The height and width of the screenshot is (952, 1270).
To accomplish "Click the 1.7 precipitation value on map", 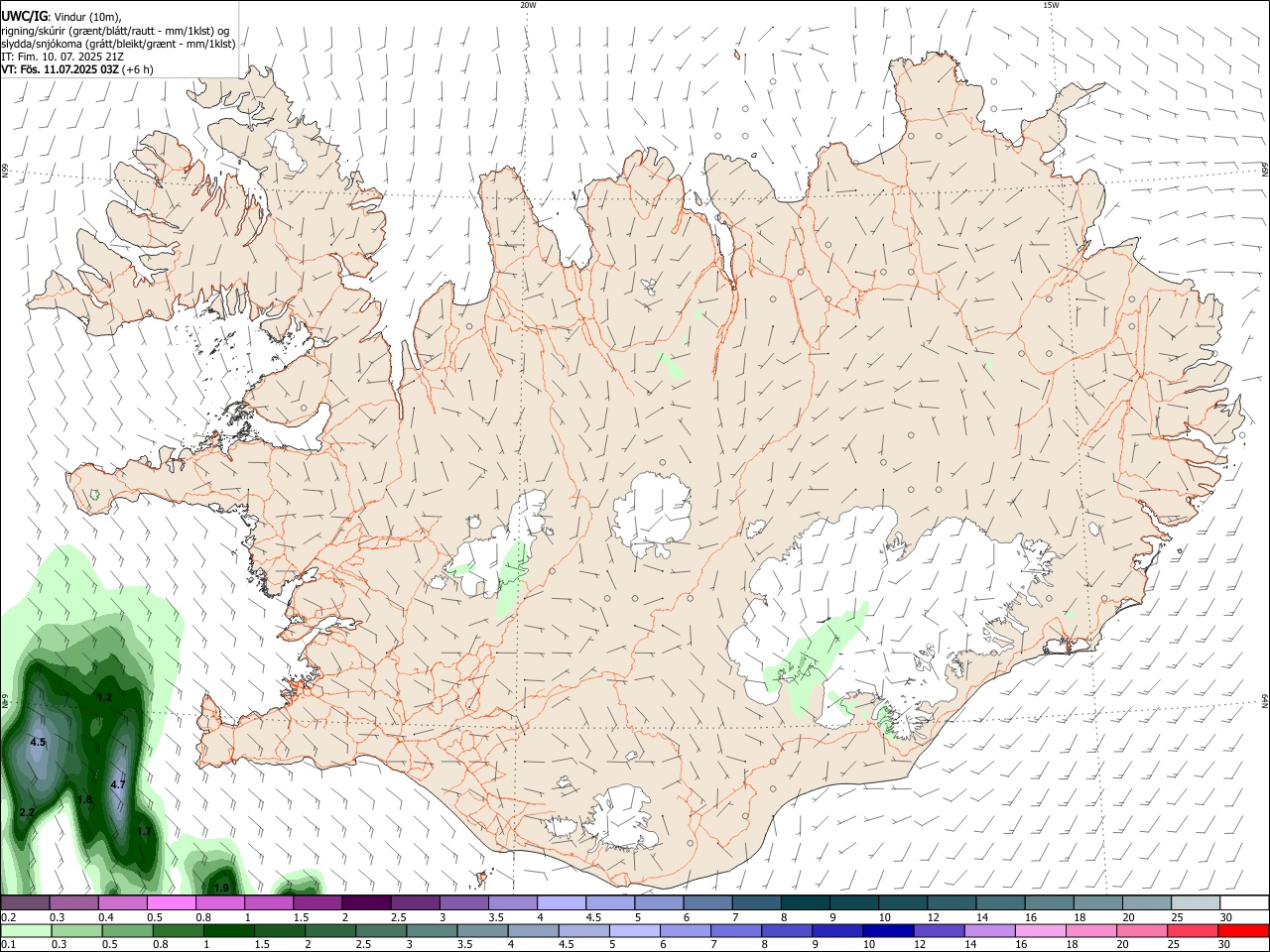I will [x=144, y=831].
